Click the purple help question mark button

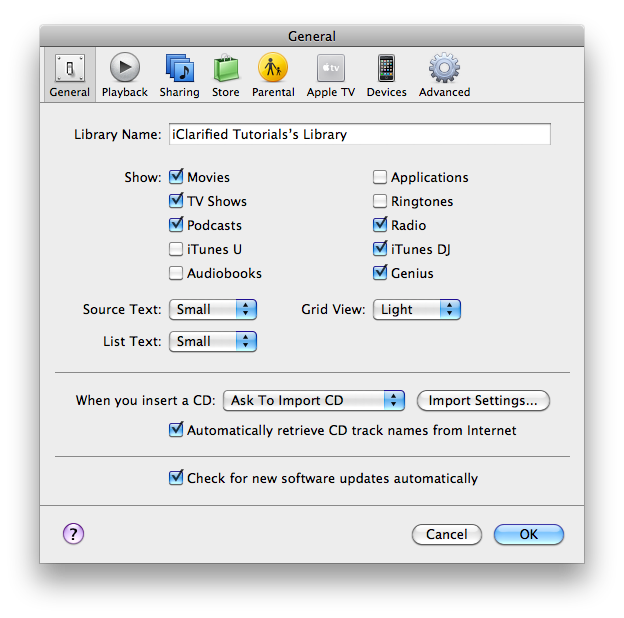click(x=74, y=534)
